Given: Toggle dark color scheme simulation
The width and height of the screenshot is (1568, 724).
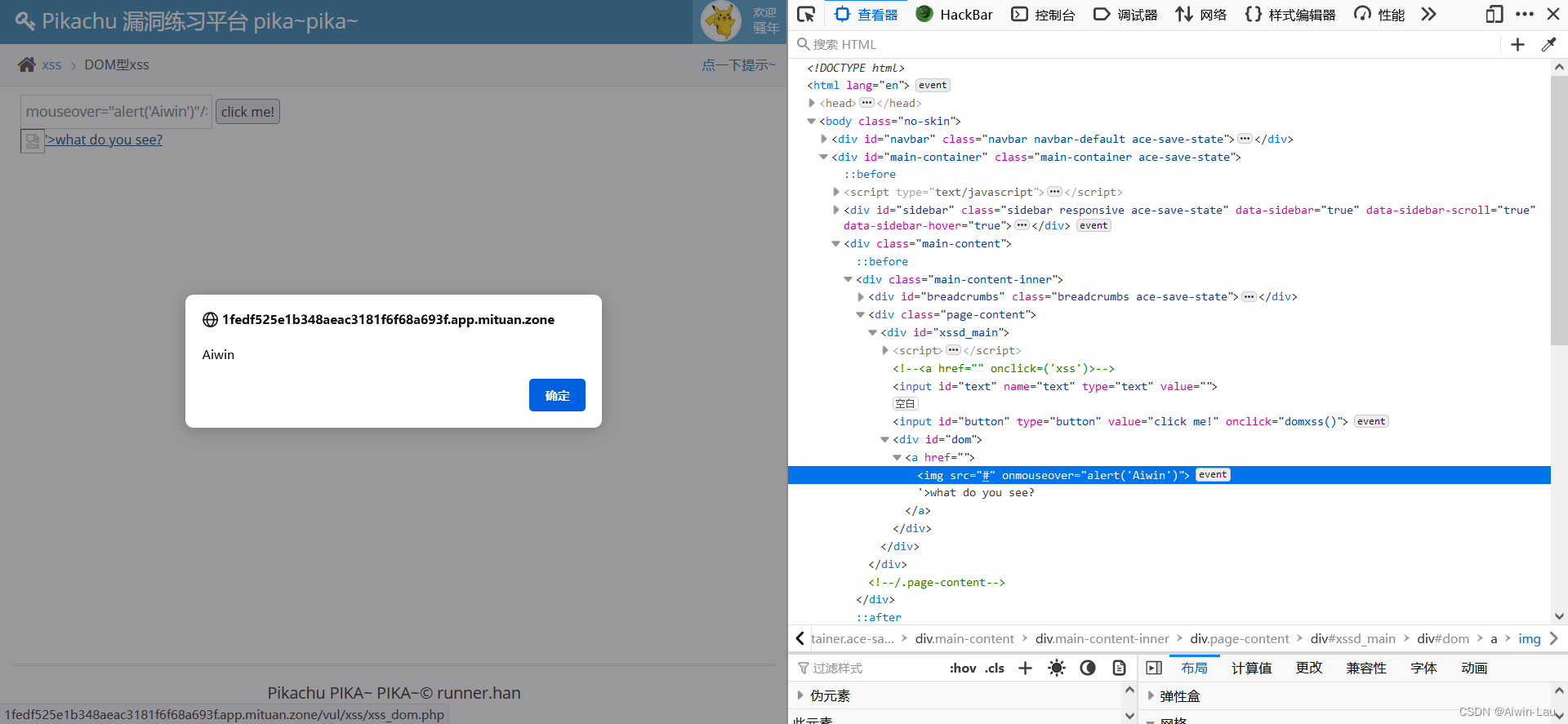Looking at the screenshot, I should [1087, 668].
